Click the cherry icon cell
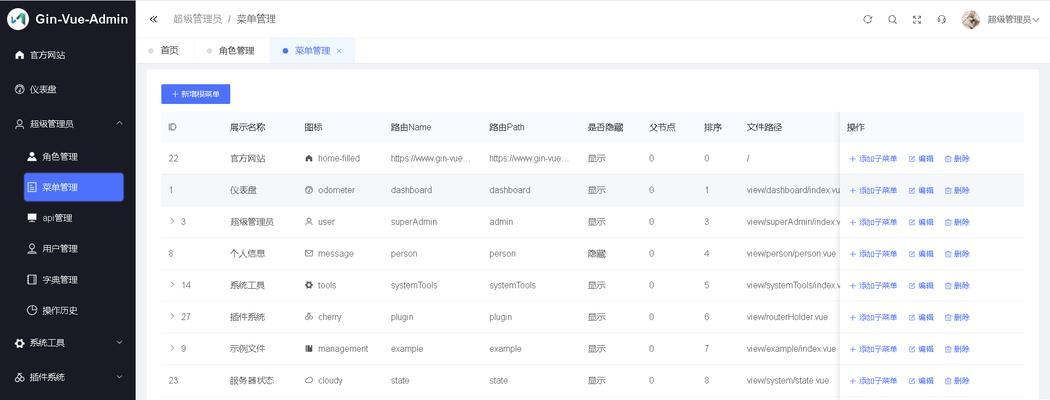Viewport: 1050px width, 400px height. [323, 317]
